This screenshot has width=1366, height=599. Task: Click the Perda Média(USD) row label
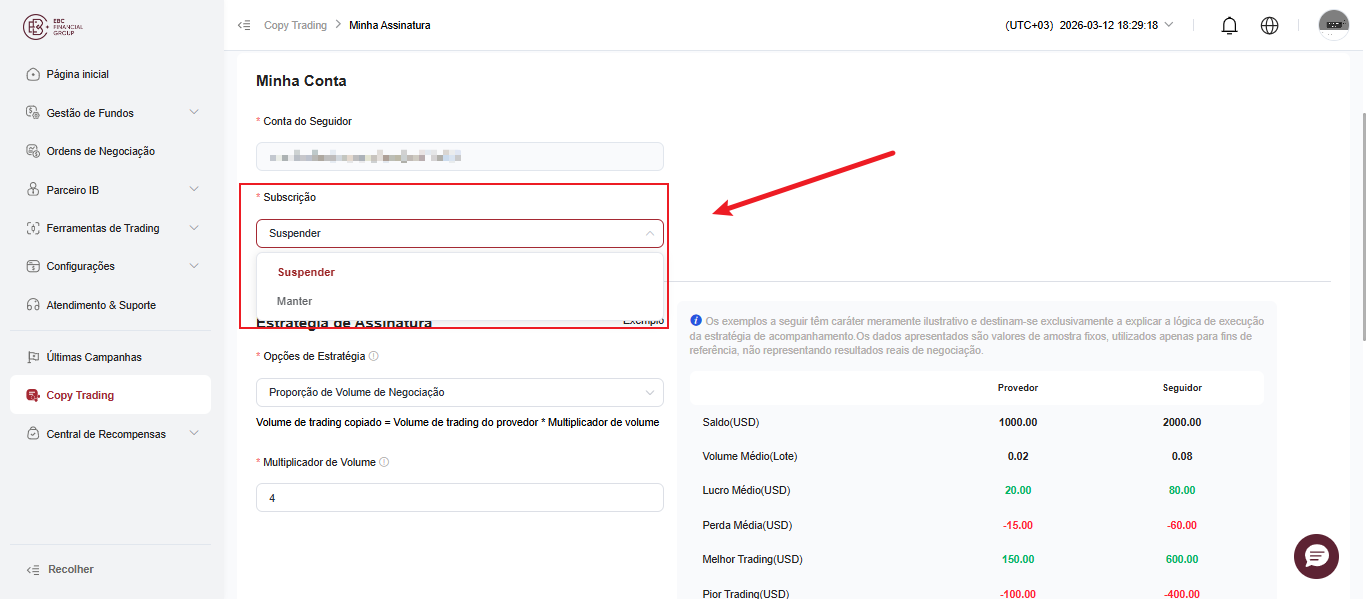click(748, 525)
